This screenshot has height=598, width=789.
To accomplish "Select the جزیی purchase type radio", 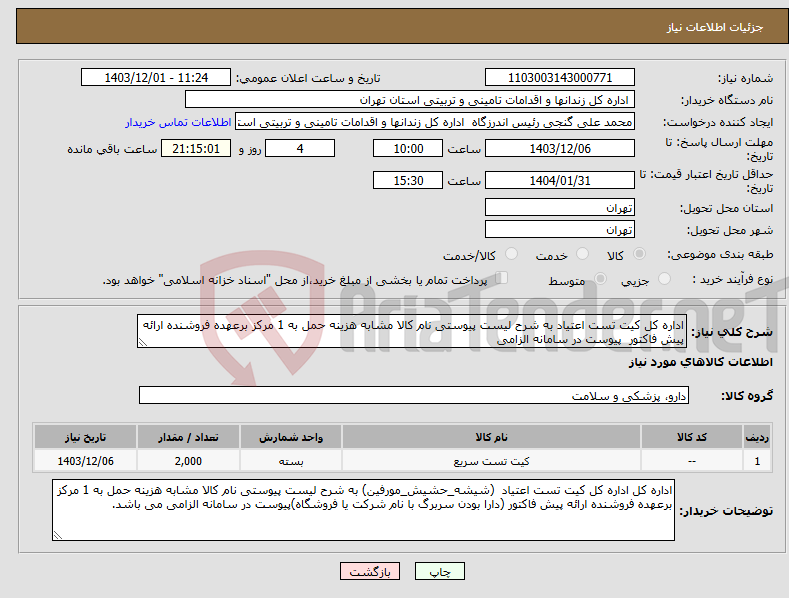I will 664,278.
